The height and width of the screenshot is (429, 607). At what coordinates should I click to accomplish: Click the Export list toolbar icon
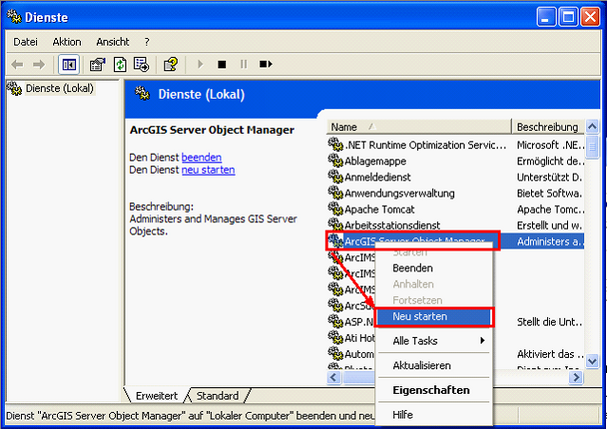click(x=141, y=64)
